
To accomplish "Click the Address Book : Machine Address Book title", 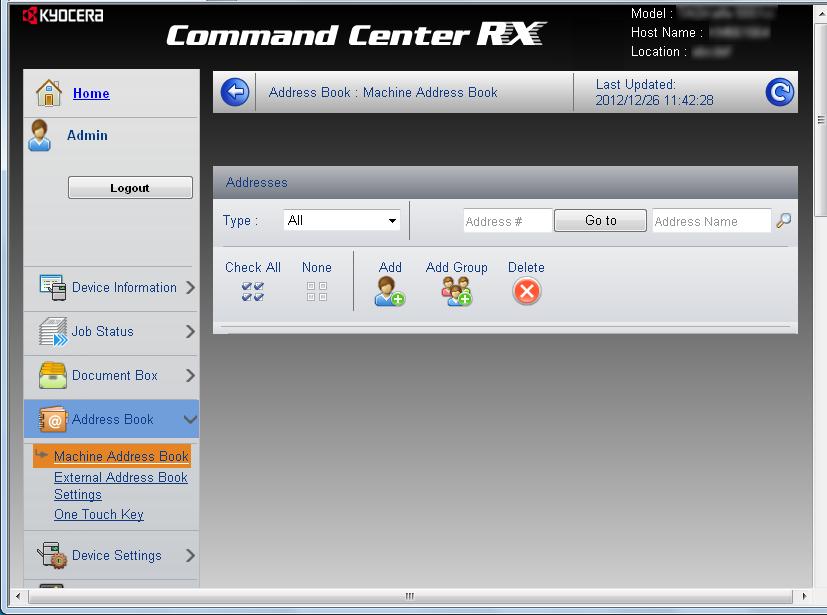I will click(x=383, y=92).
